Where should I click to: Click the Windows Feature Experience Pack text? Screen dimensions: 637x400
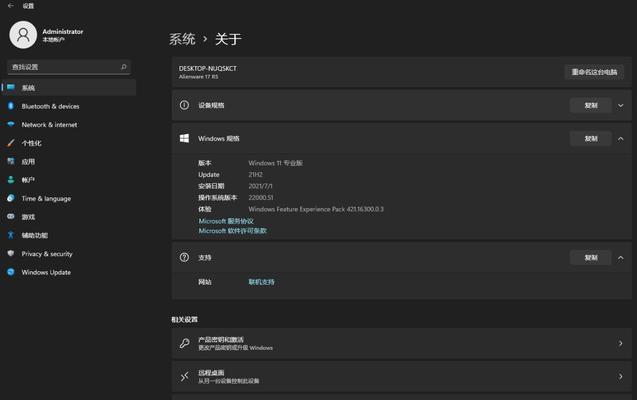(316, 209)
